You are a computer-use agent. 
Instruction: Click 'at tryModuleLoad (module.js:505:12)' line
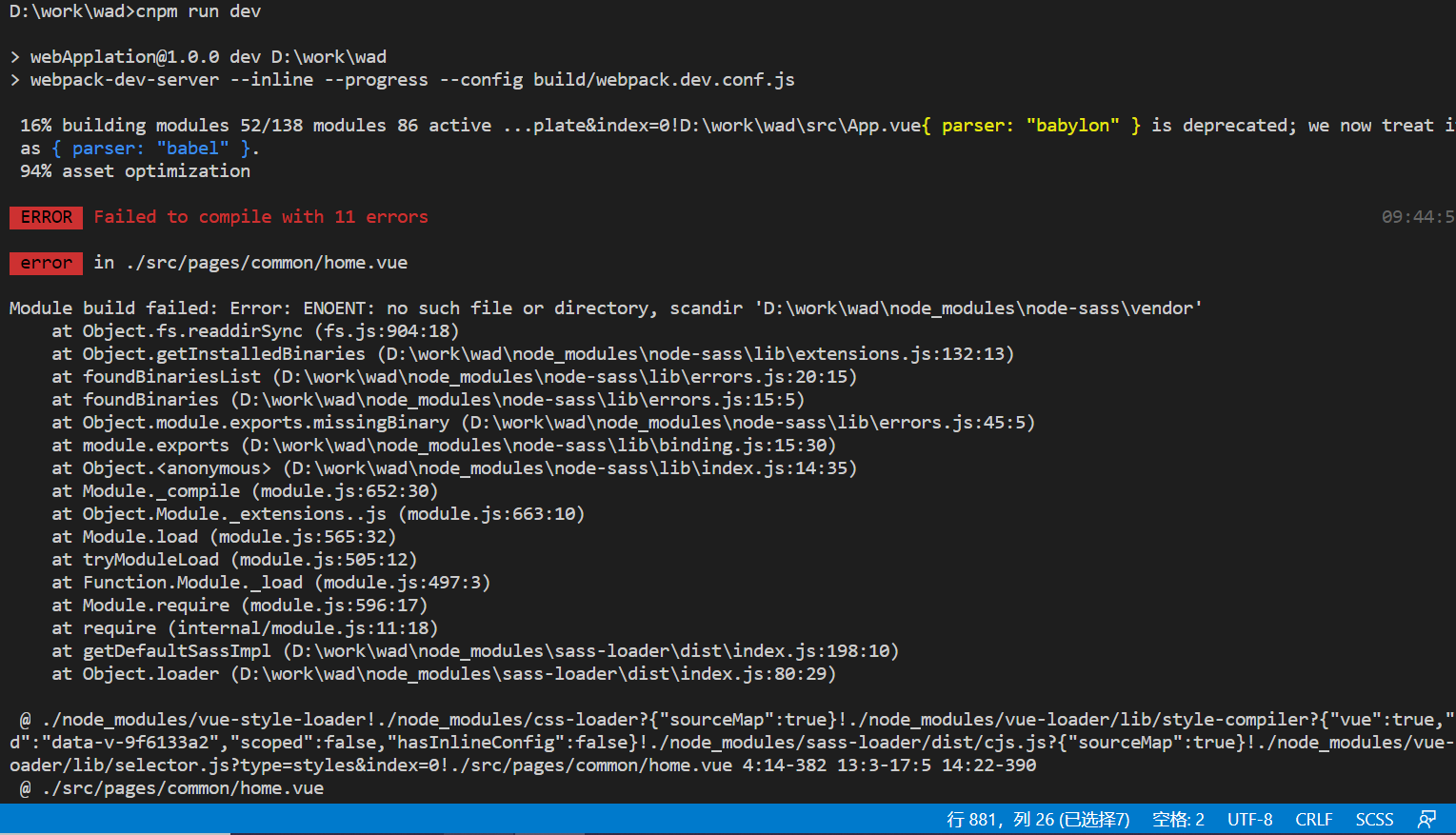(234, 560)
